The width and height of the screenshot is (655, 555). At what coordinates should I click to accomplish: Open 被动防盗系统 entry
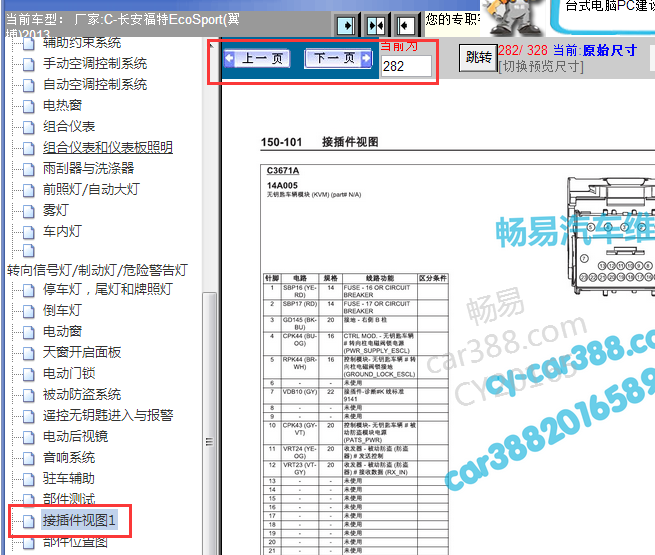point(82,394)
